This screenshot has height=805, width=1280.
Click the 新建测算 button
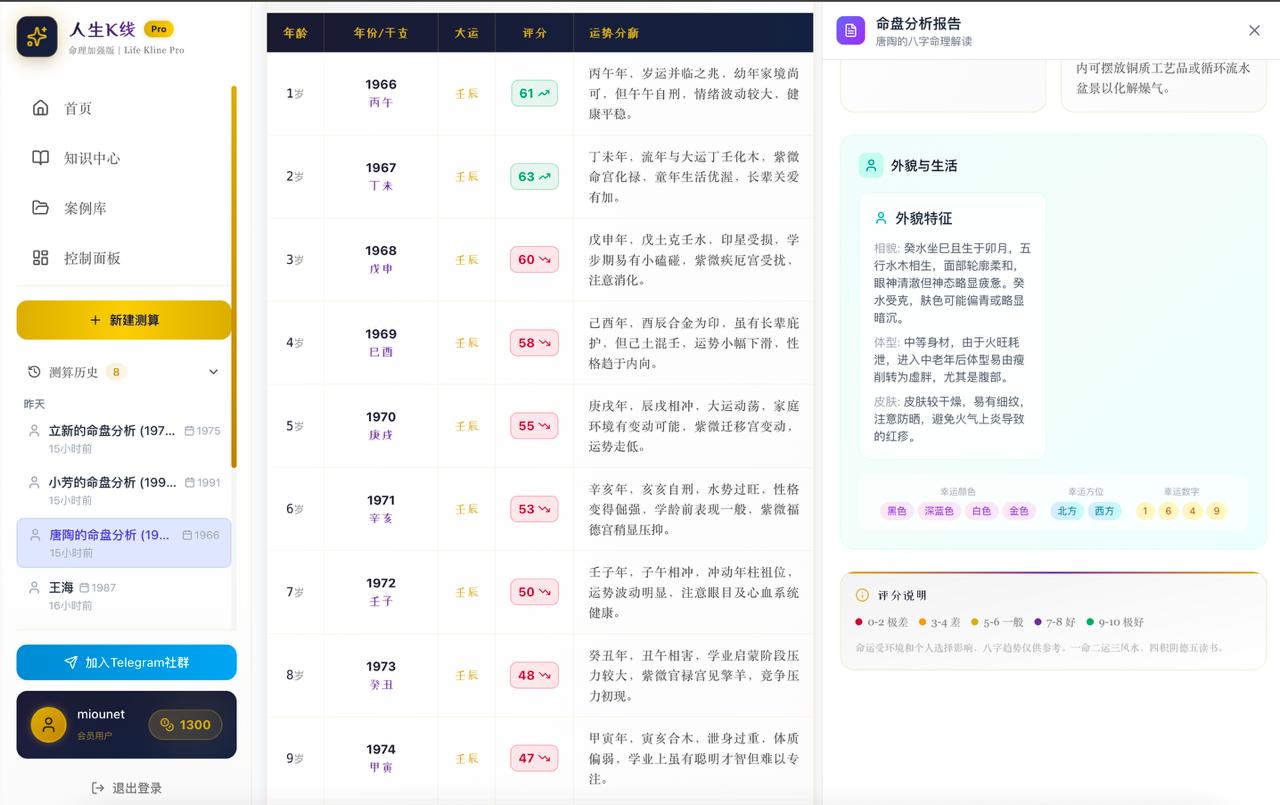tap(124, 320)
